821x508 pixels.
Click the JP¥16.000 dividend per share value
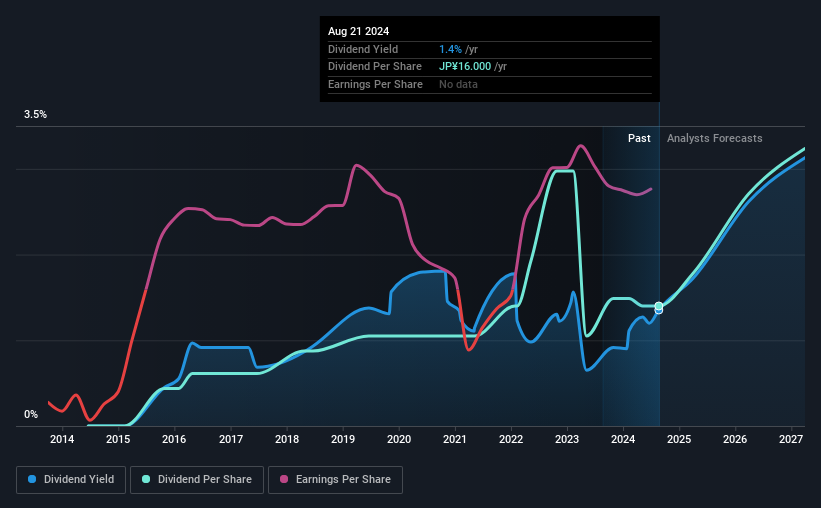point(465,67)
